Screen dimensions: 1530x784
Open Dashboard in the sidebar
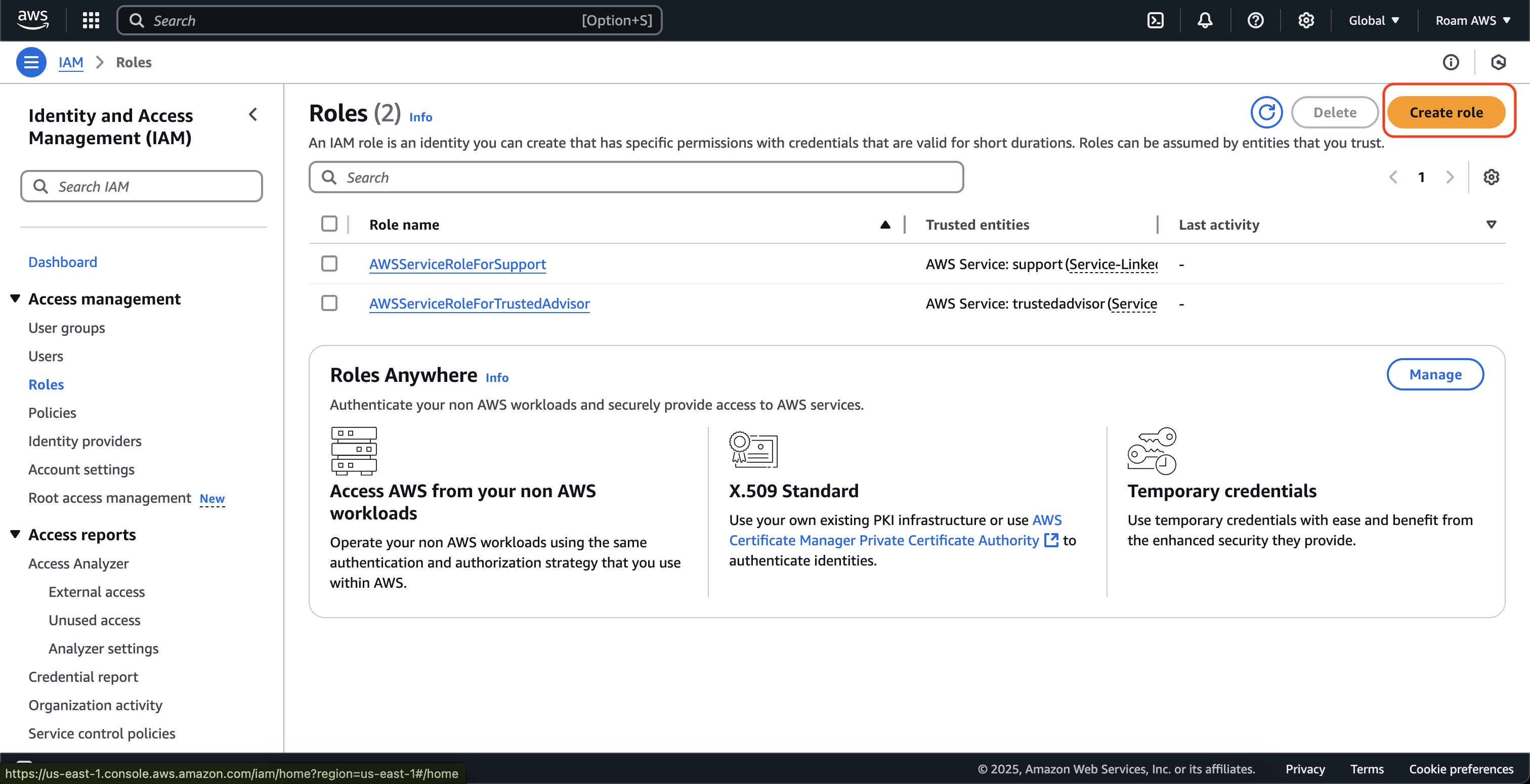tap(62, 262)
